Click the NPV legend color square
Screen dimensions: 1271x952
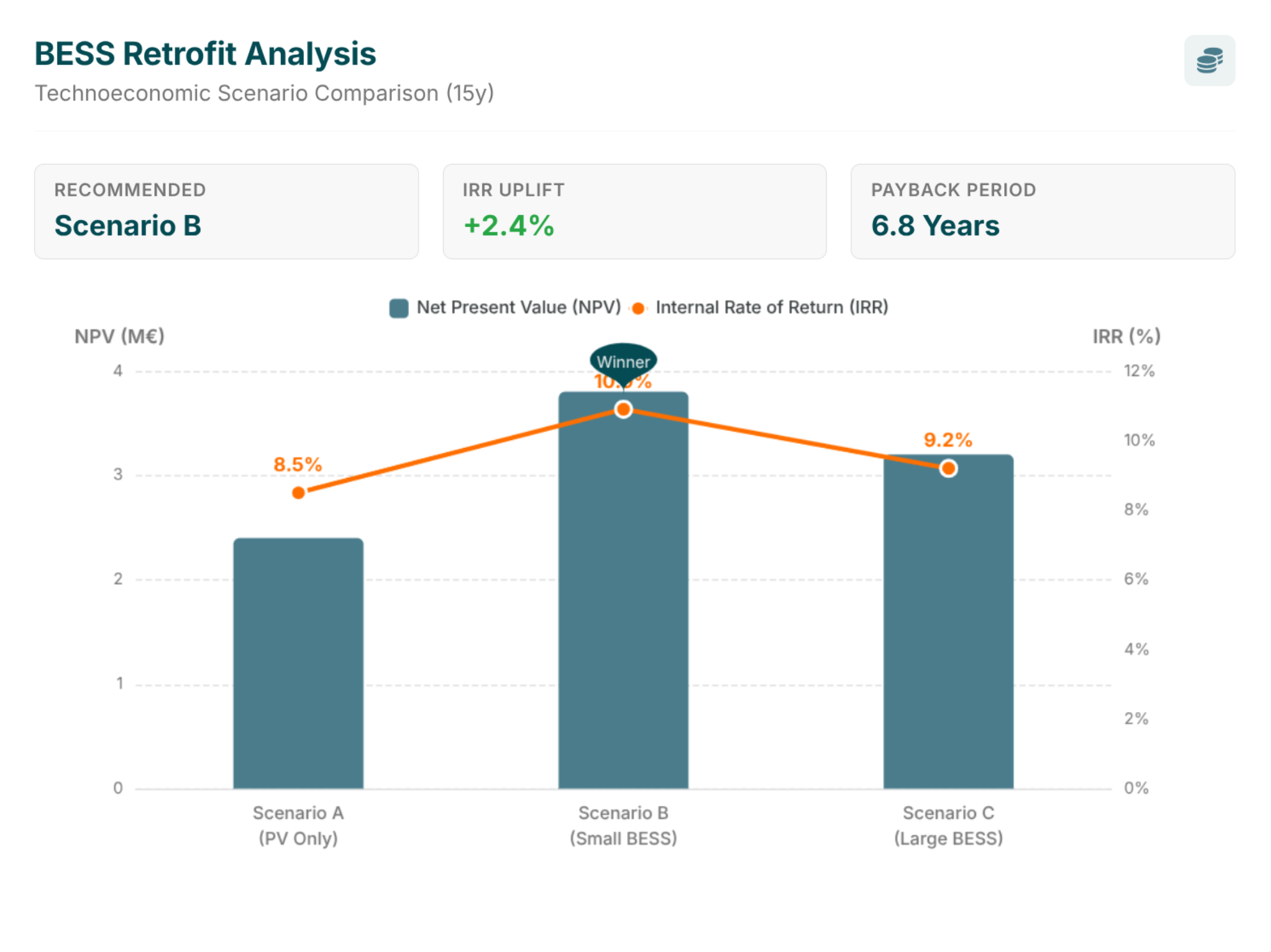coord(399,308)
